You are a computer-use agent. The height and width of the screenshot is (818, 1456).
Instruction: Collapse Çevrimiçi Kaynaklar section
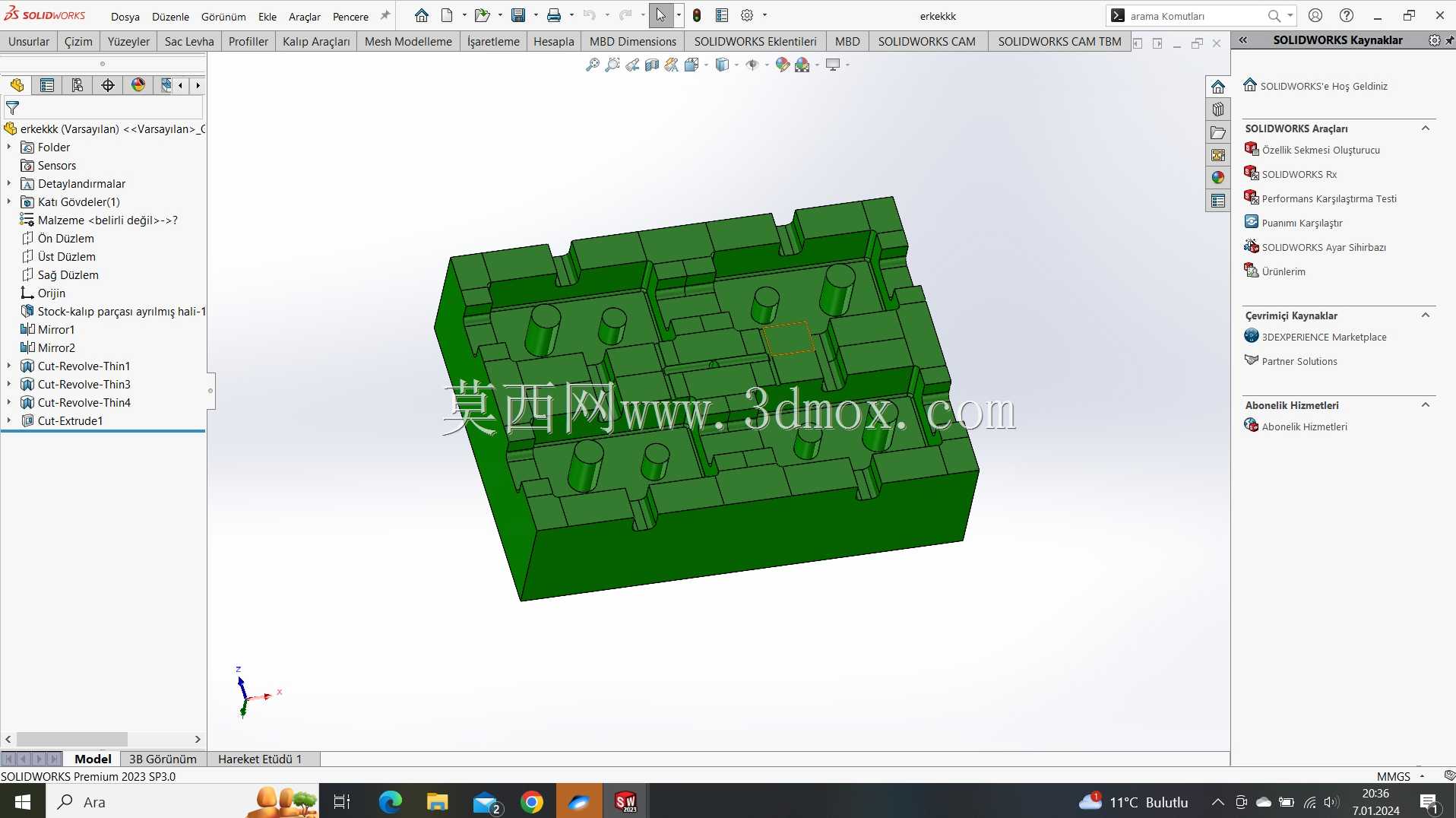pos(1426,315)
